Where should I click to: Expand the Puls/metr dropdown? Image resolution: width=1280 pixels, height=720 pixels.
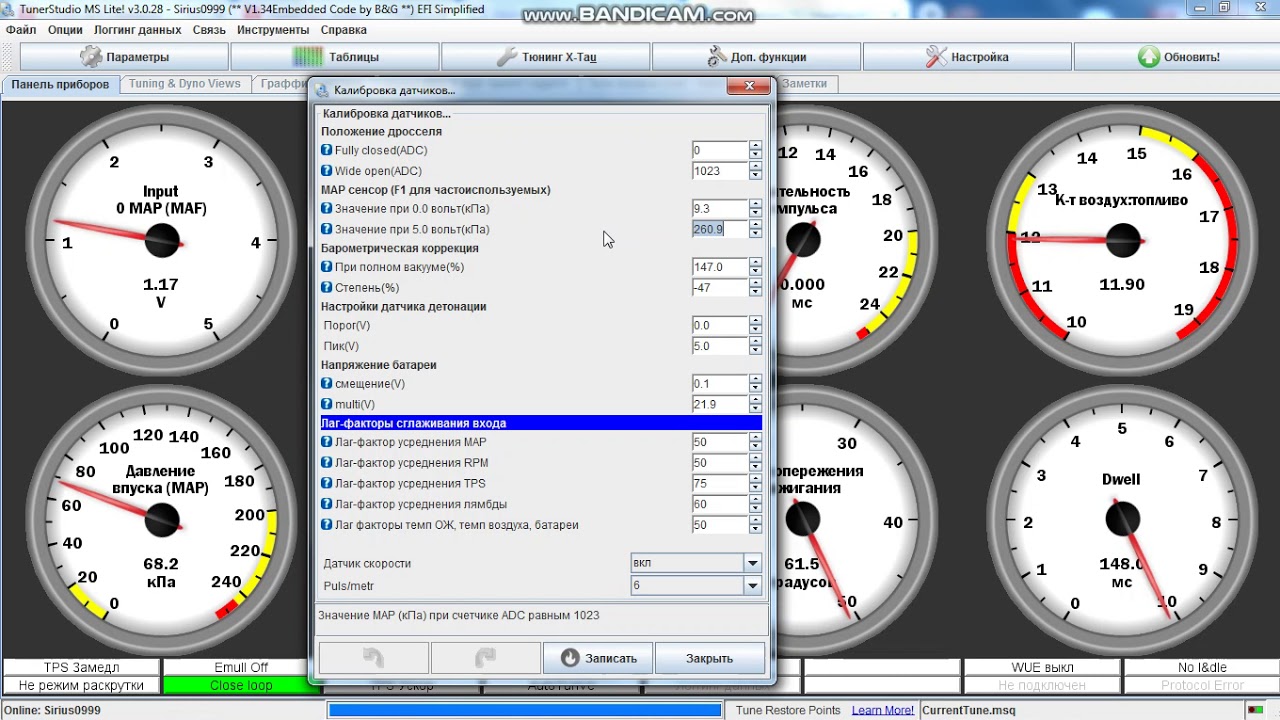tap(752, 586)
